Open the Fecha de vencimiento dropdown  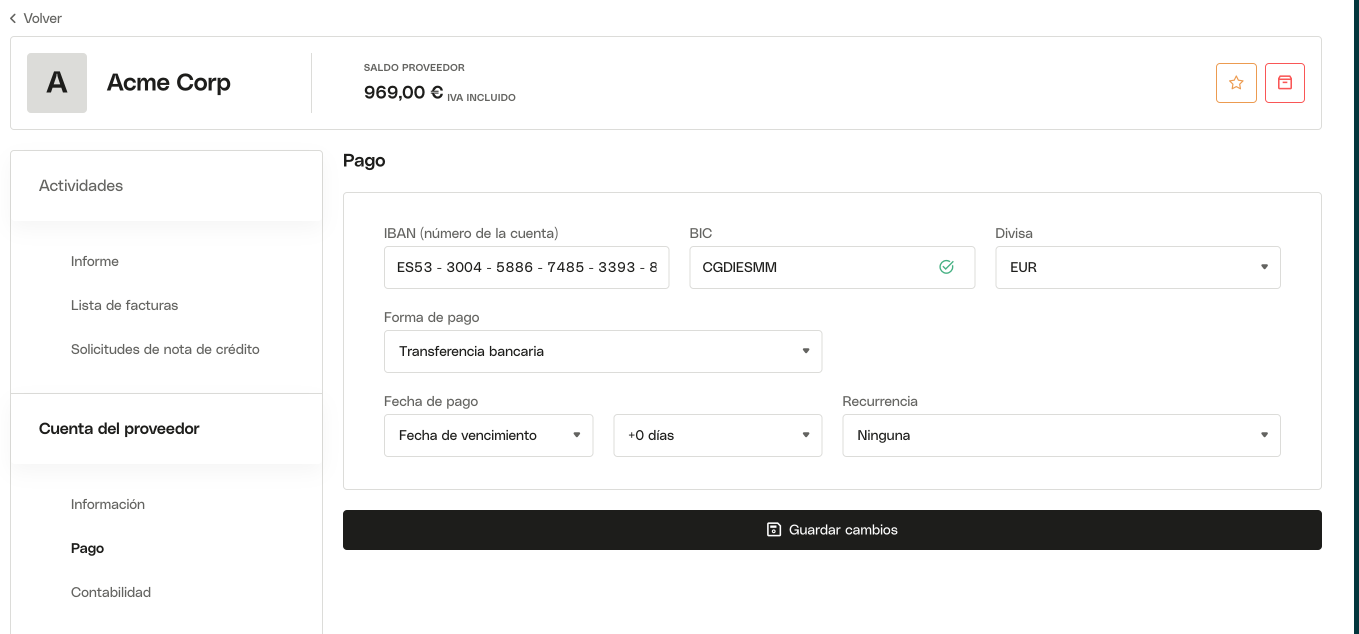(x=488, y=436)
